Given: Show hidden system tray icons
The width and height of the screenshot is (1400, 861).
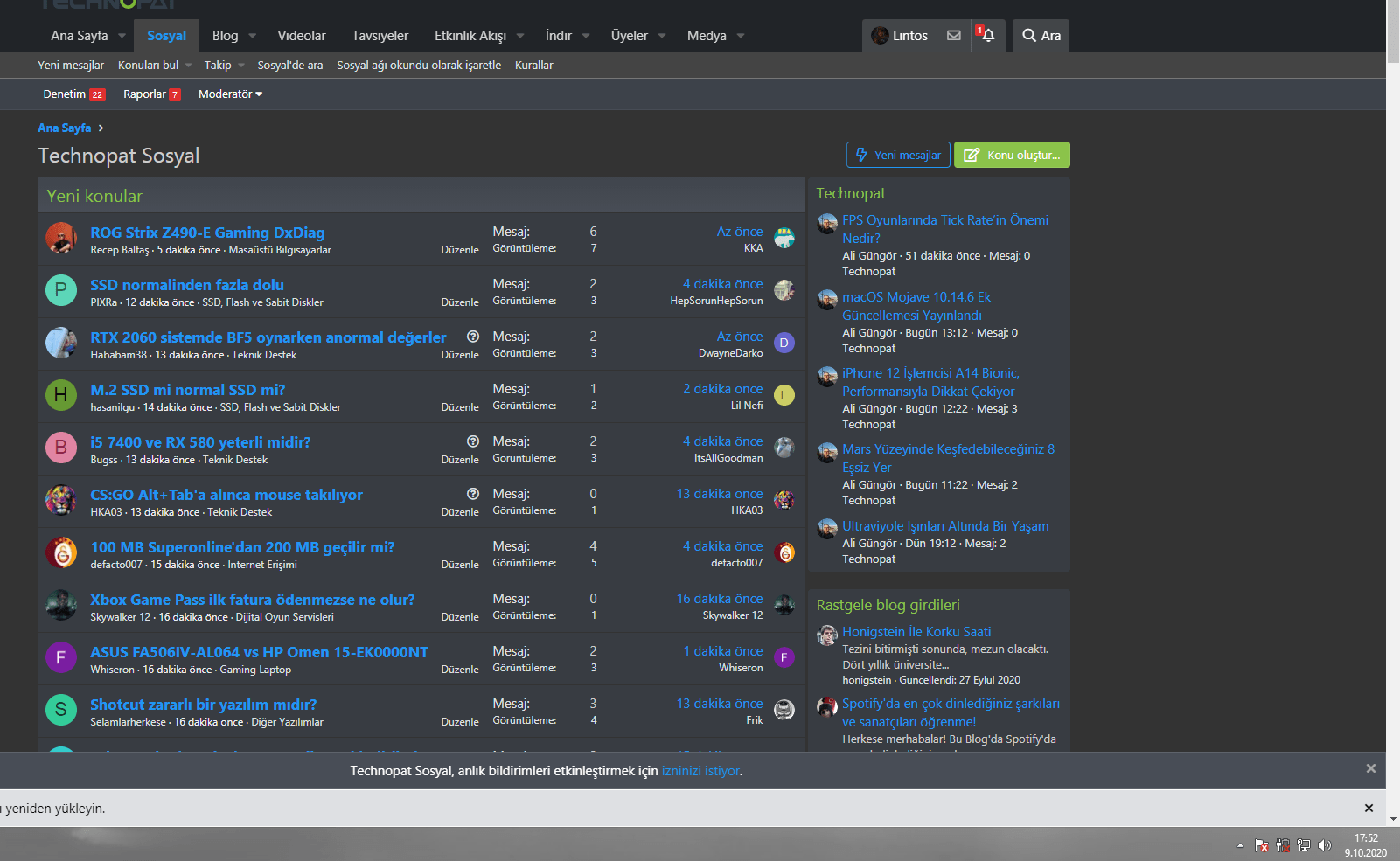Looking at the screenshot, I should pyautogui.click(x=1240, y=845).
